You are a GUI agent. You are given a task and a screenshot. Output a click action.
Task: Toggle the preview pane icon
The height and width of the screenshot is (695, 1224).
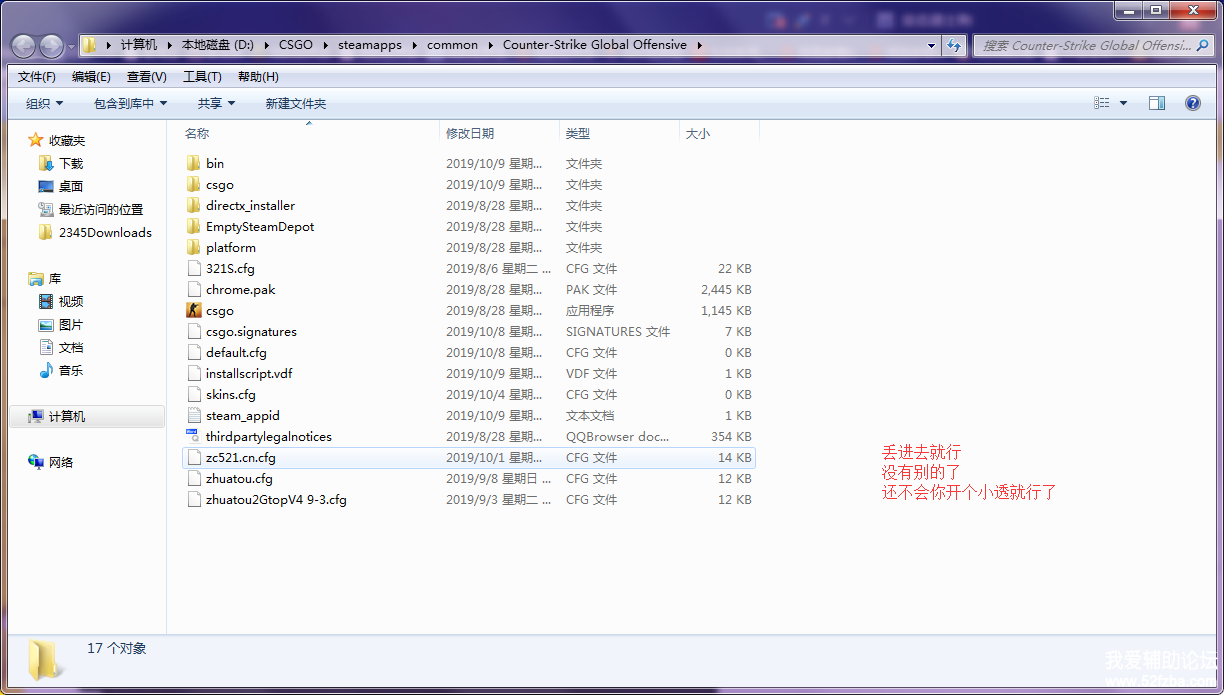point(1157,103)
